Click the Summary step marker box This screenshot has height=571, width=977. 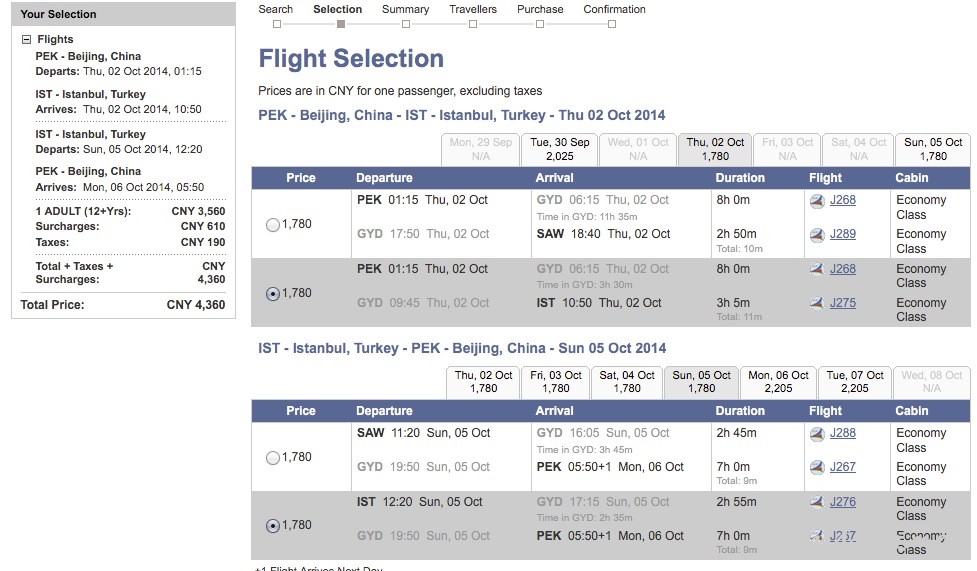pos(406,24)
